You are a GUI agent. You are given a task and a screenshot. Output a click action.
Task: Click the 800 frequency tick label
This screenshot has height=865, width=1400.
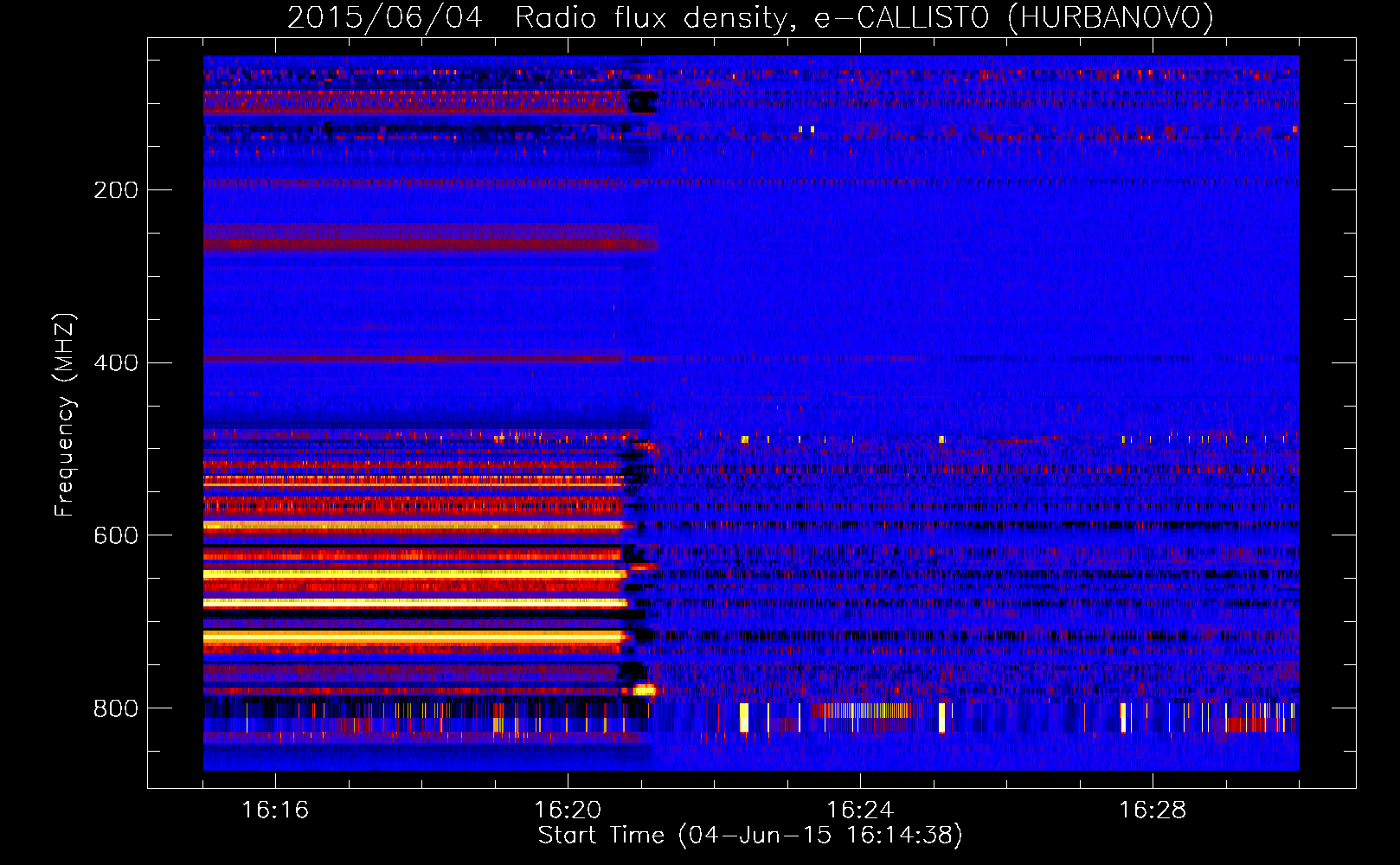coord(116,708)
